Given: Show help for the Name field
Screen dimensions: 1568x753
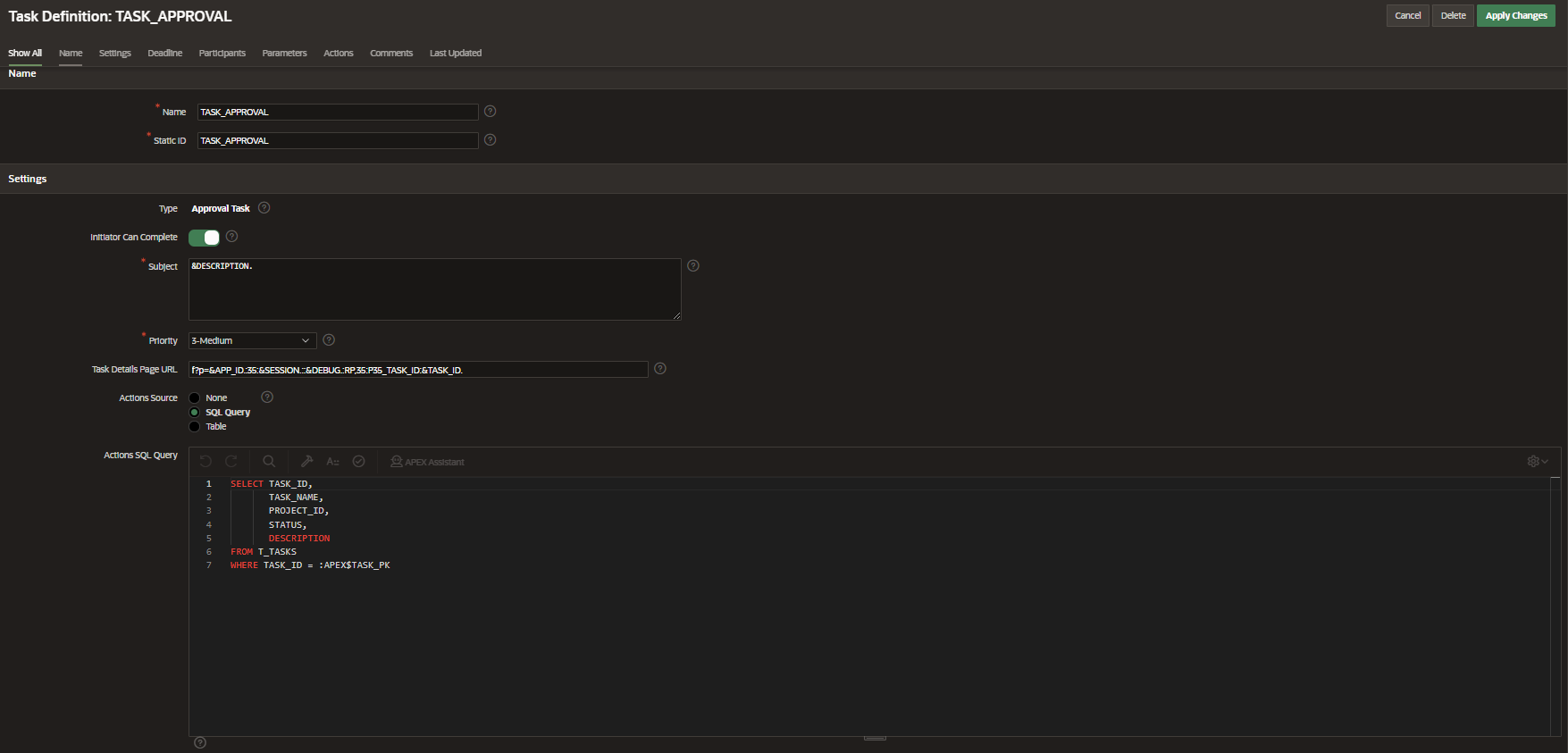Looking at the screenshot, I should [x=490, y=112].
